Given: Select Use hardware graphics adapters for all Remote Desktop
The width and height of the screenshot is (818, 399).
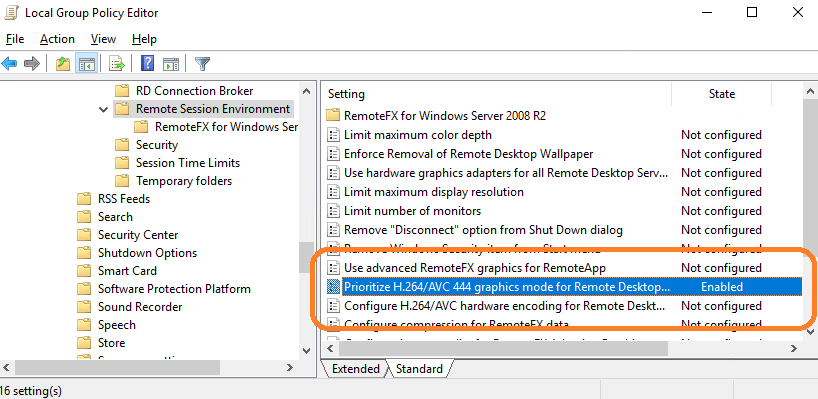Looking at the screenshot, I should (x=506, y=173).
